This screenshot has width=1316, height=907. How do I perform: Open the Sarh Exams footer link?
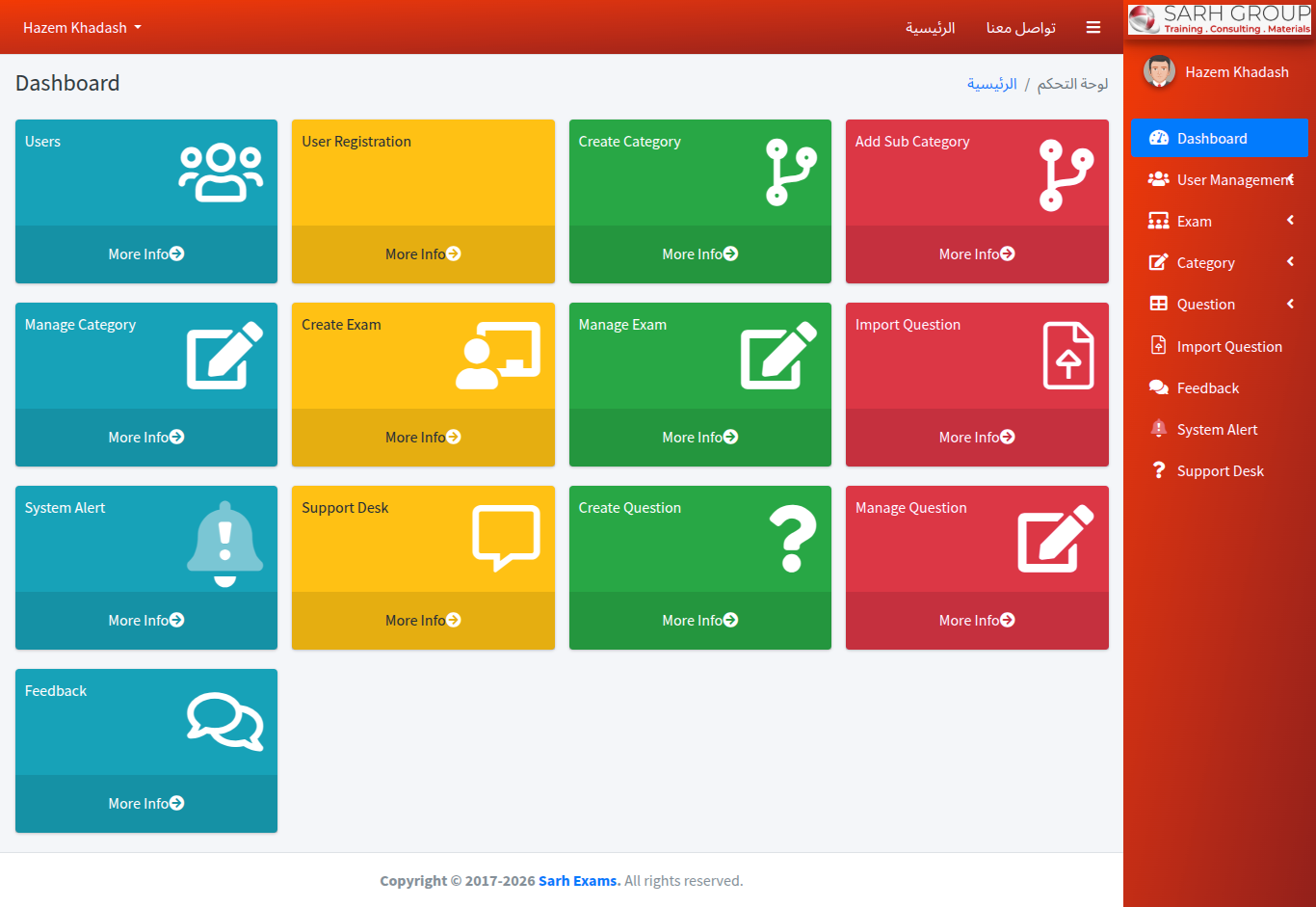coord(579,881)
